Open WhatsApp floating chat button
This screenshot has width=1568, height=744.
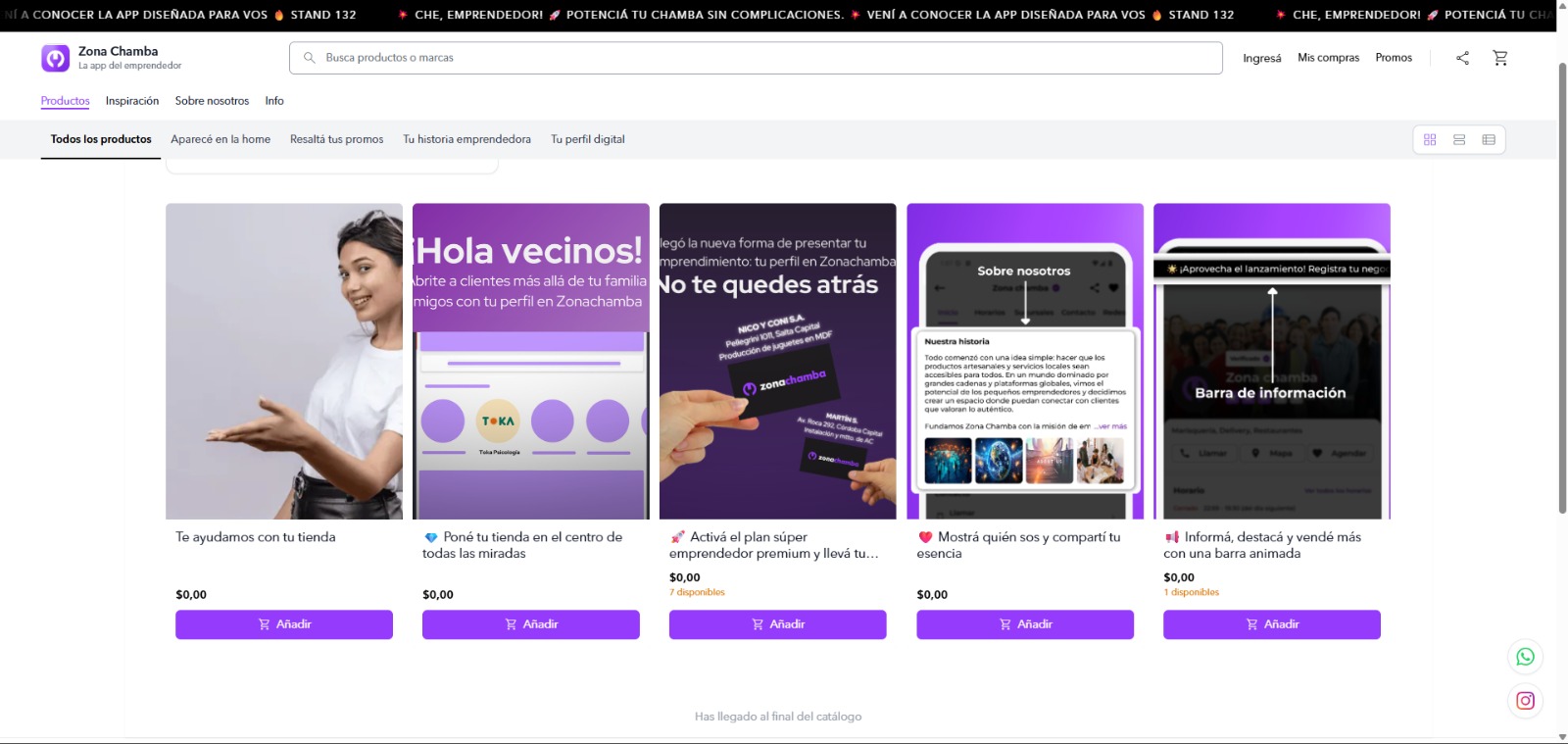click(x=1525, y=657)
